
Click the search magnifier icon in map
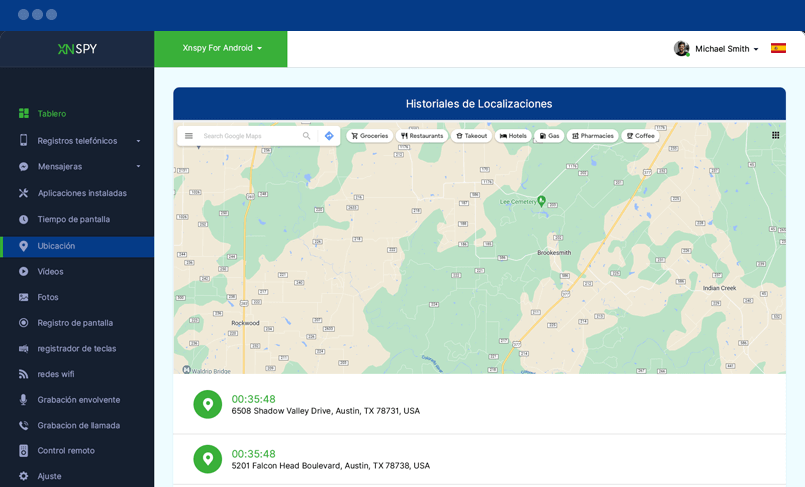306,136
